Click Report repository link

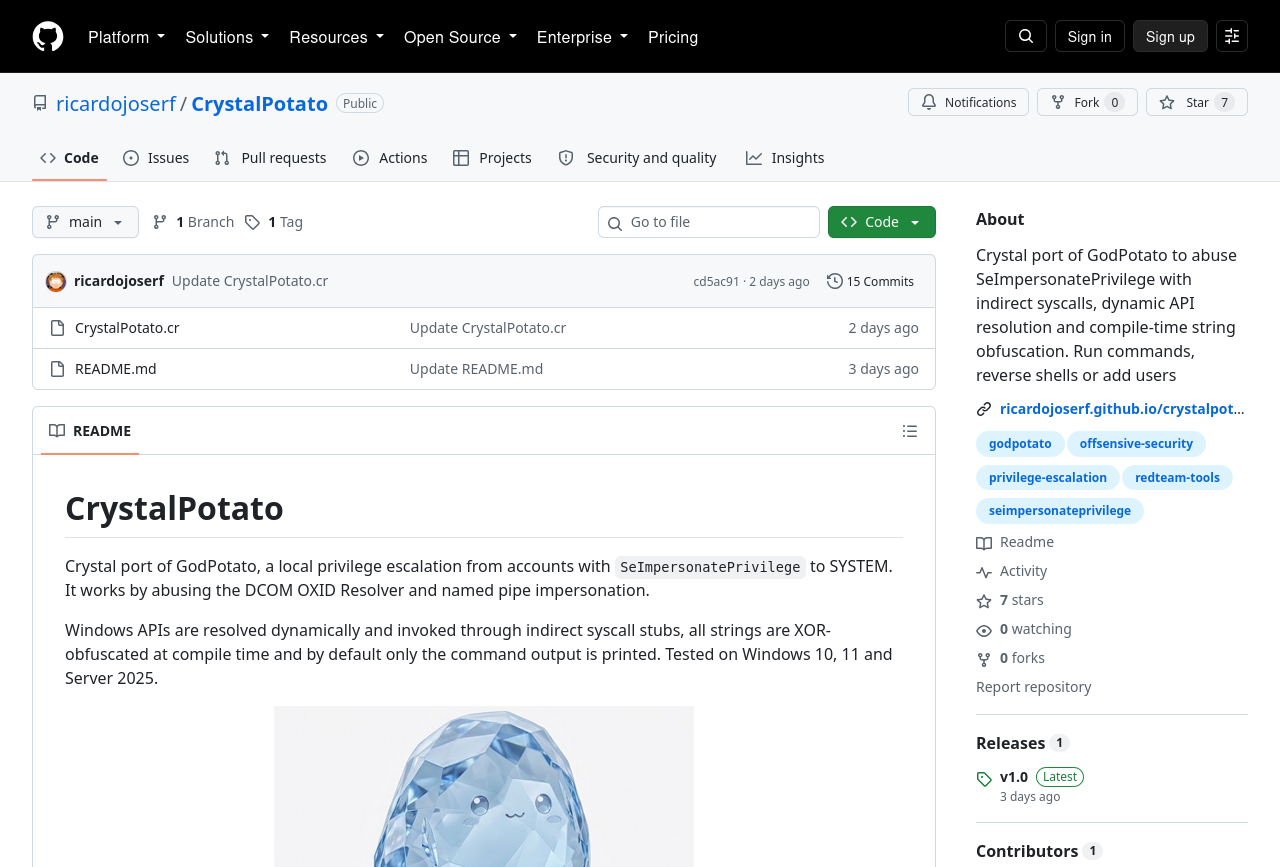point(1034,687)
